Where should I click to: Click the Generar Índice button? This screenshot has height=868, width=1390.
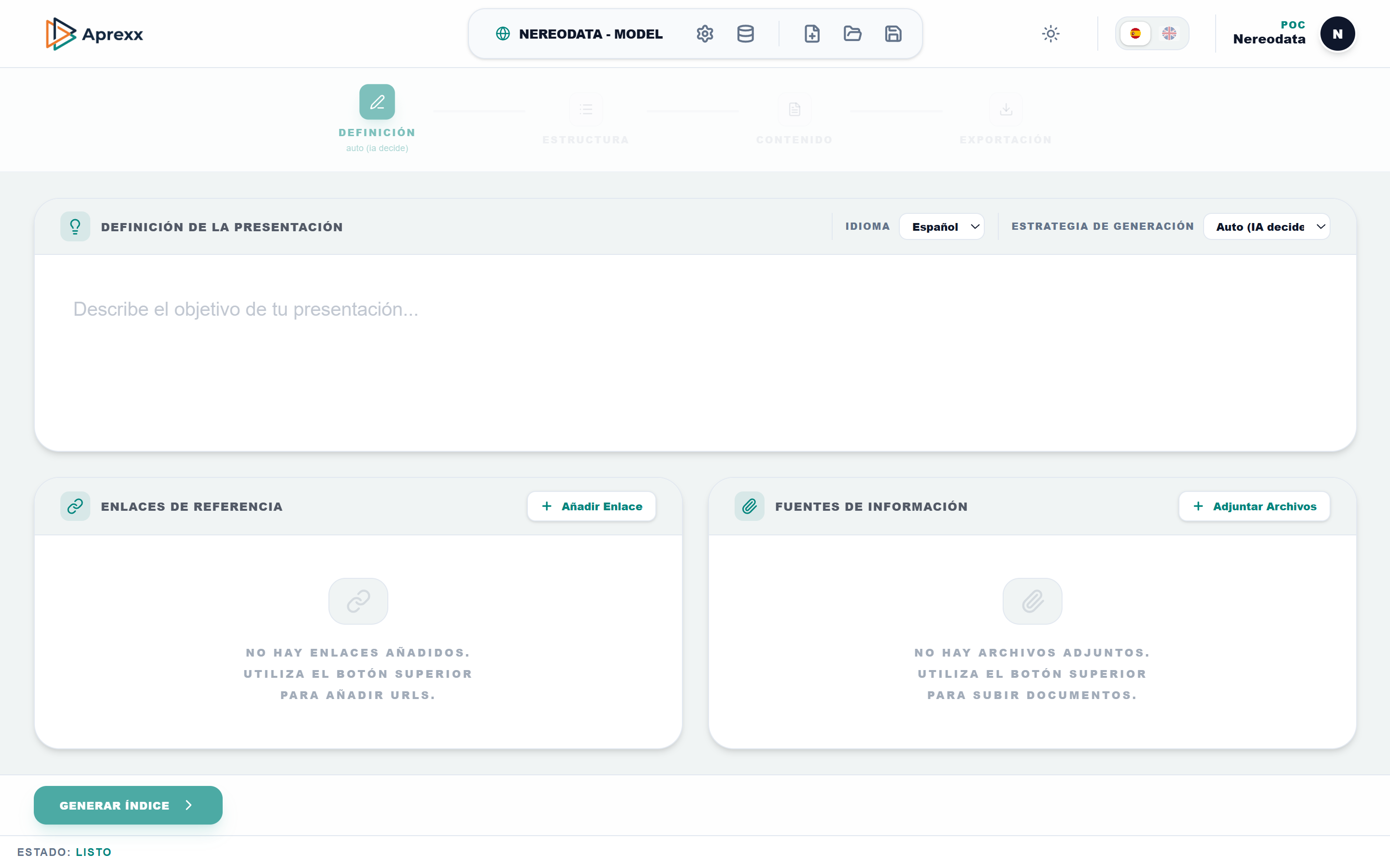coord(128,805)
